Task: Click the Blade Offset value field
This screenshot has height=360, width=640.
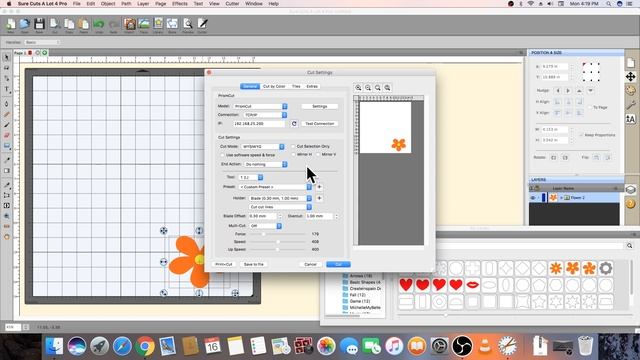Action: [263, 216]
